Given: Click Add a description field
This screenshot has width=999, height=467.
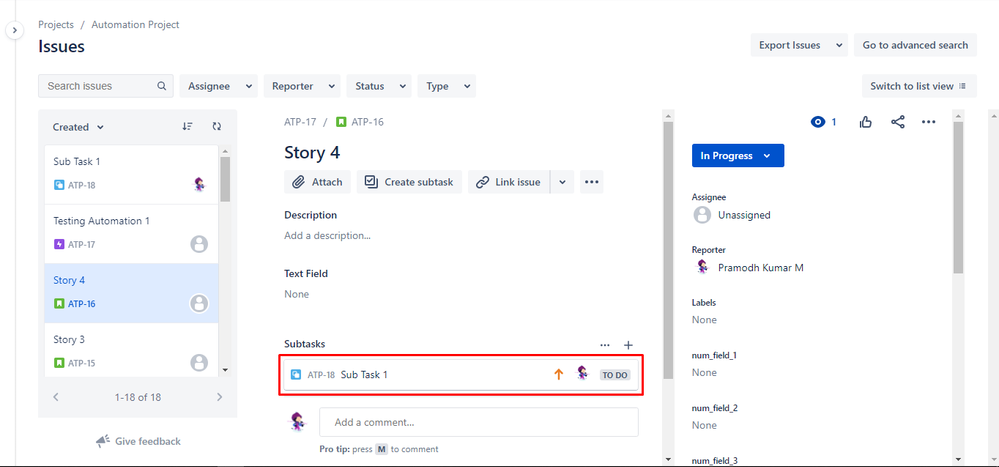Looking at the screenshot, I should click(x=327, y=235).
